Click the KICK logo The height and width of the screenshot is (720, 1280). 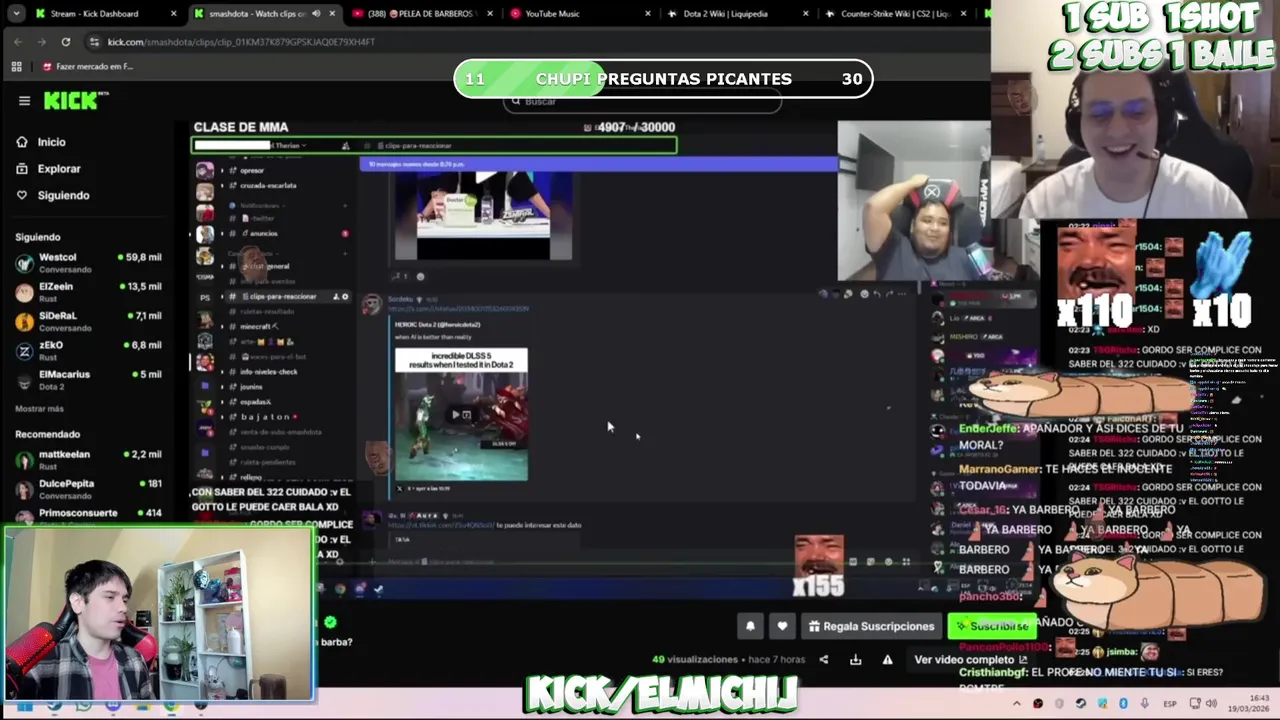(76, 100)
